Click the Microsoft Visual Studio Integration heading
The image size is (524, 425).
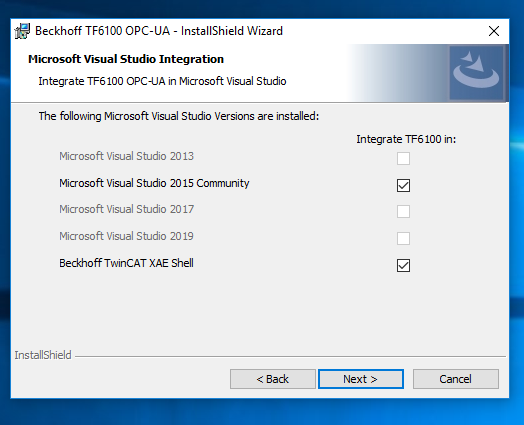click(x=126, y=59)
